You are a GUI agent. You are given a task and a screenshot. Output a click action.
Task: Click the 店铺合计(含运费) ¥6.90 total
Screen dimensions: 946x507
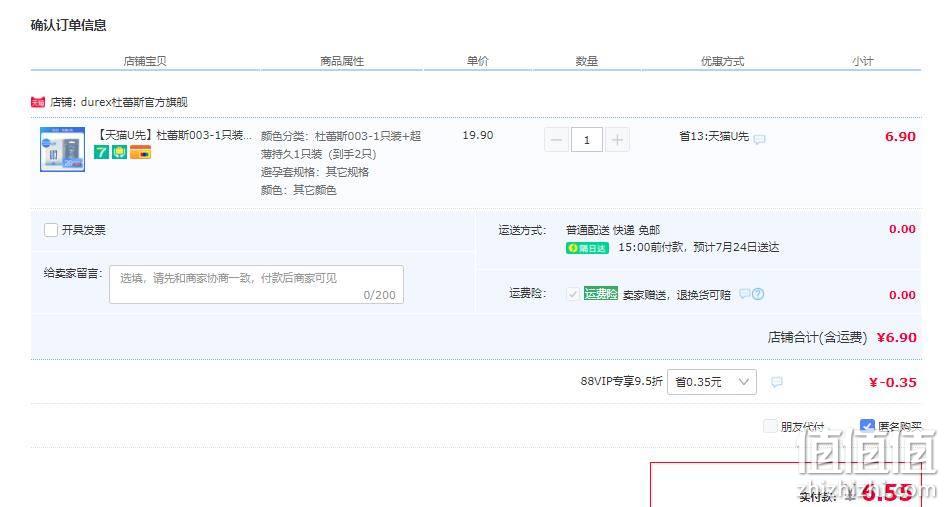tap(842, 337)
